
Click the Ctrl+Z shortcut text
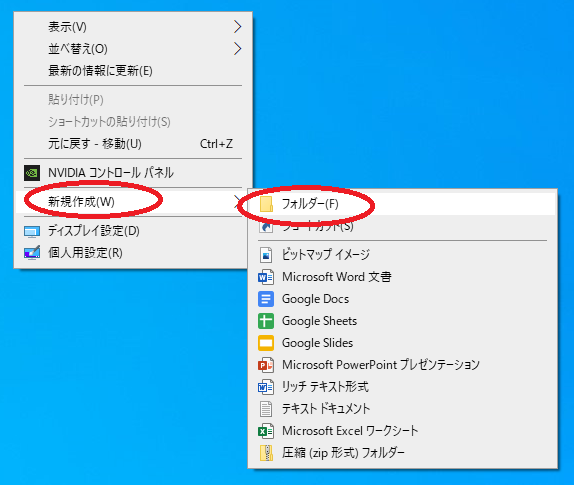tap(216, 144)
